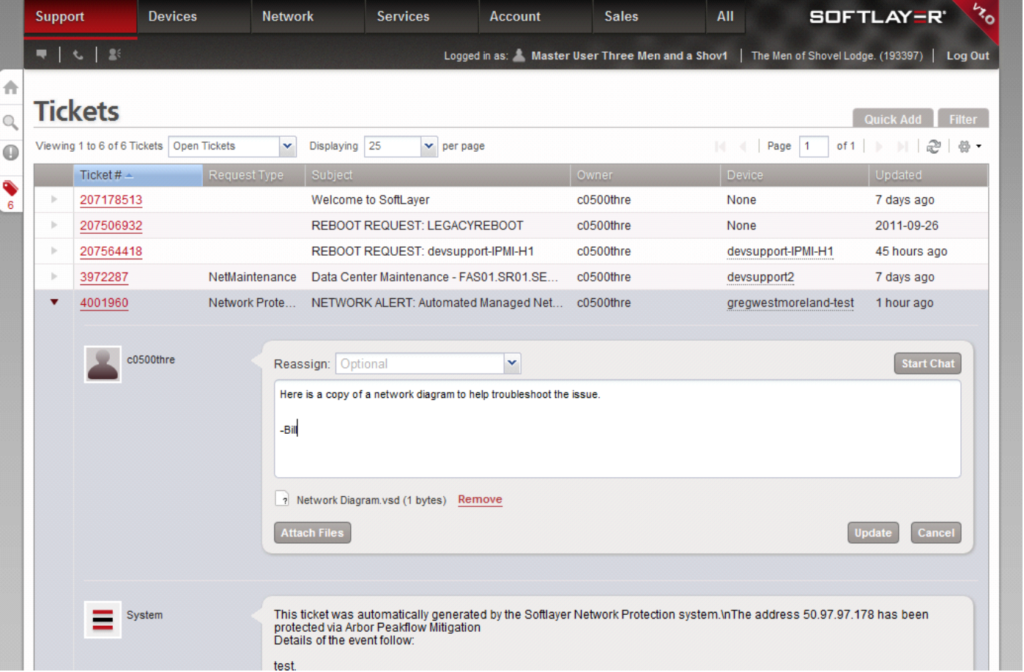Expand ticket 207564418 row

54,251
